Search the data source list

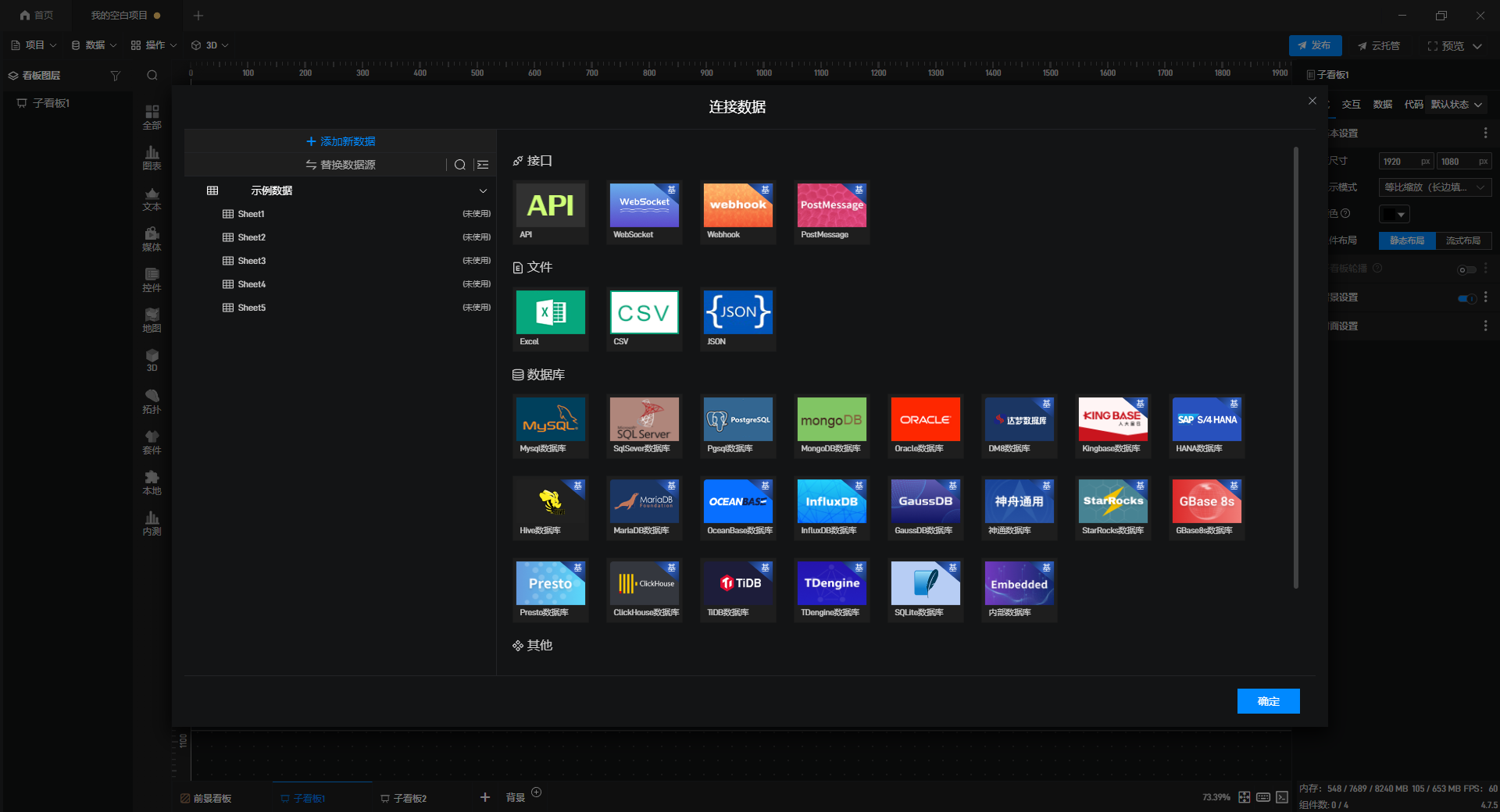[460, 165]
